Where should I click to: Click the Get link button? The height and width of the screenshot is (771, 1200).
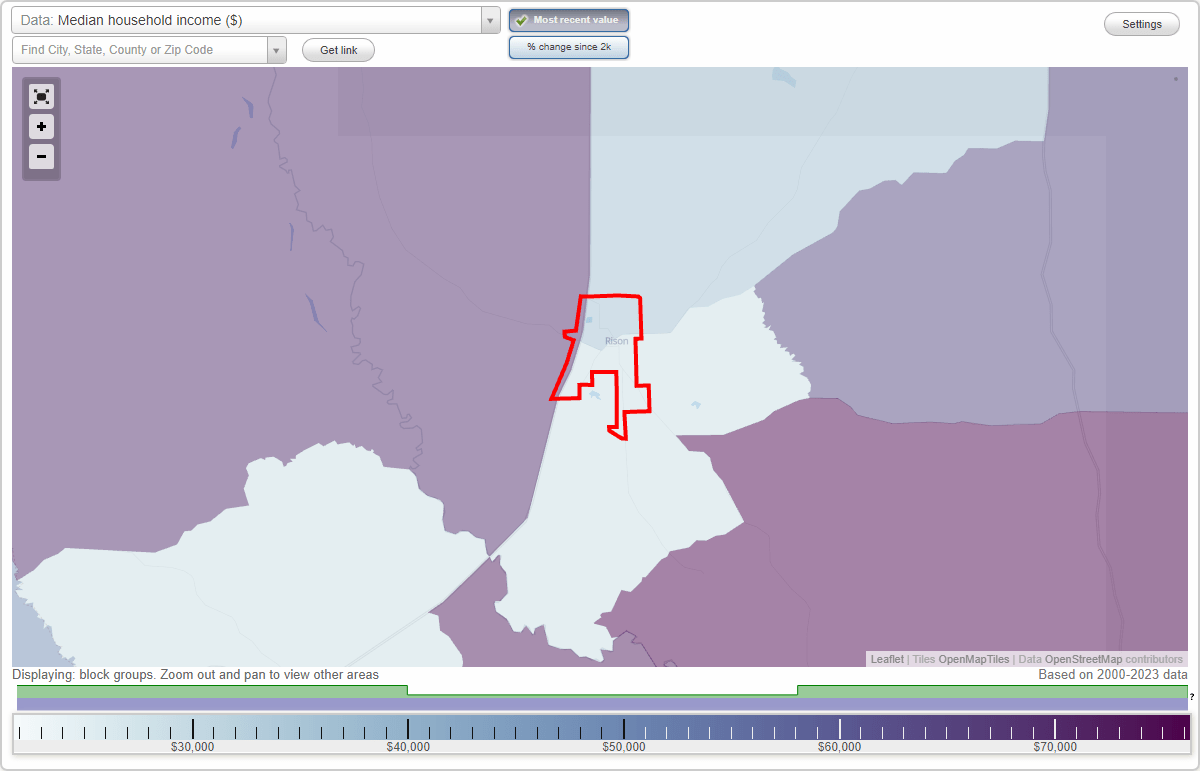click(337, 50)
